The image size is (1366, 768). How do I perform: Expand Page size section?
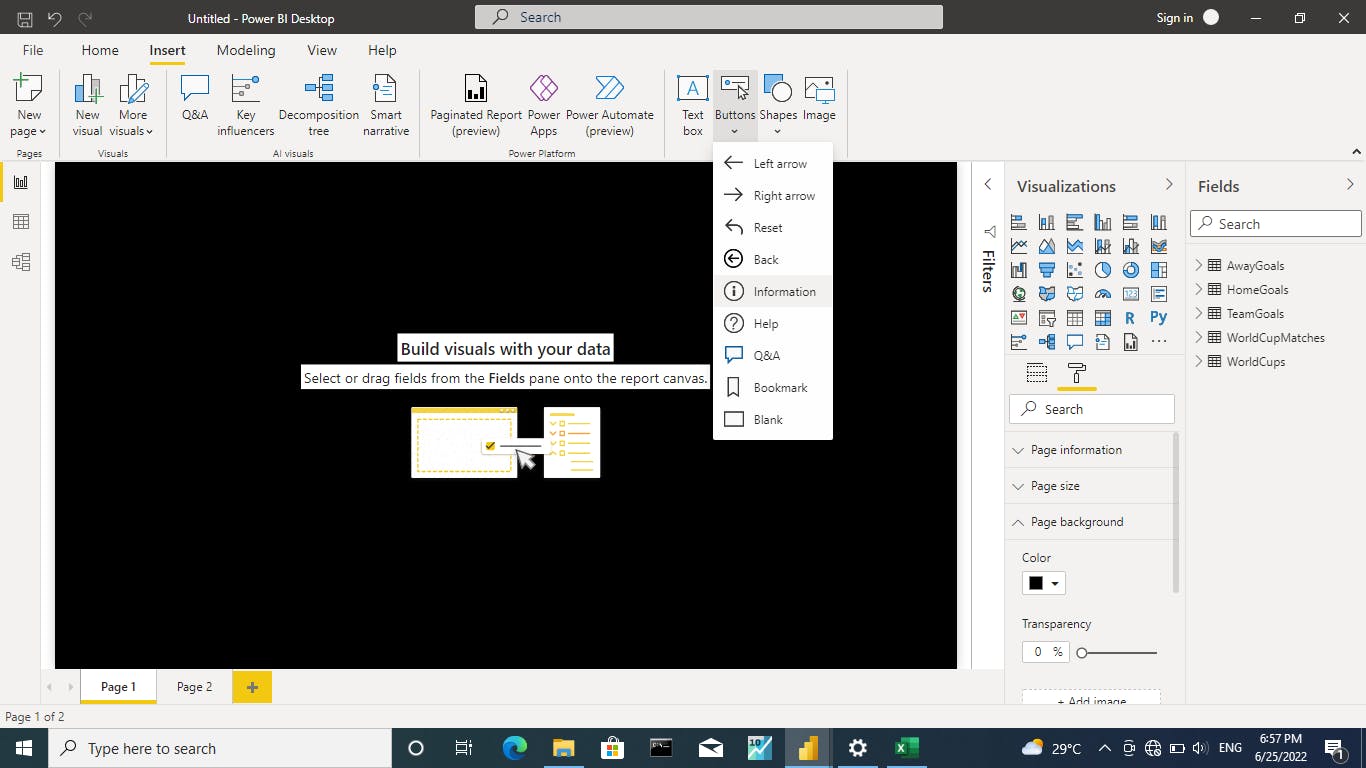tap(1089, 486)
